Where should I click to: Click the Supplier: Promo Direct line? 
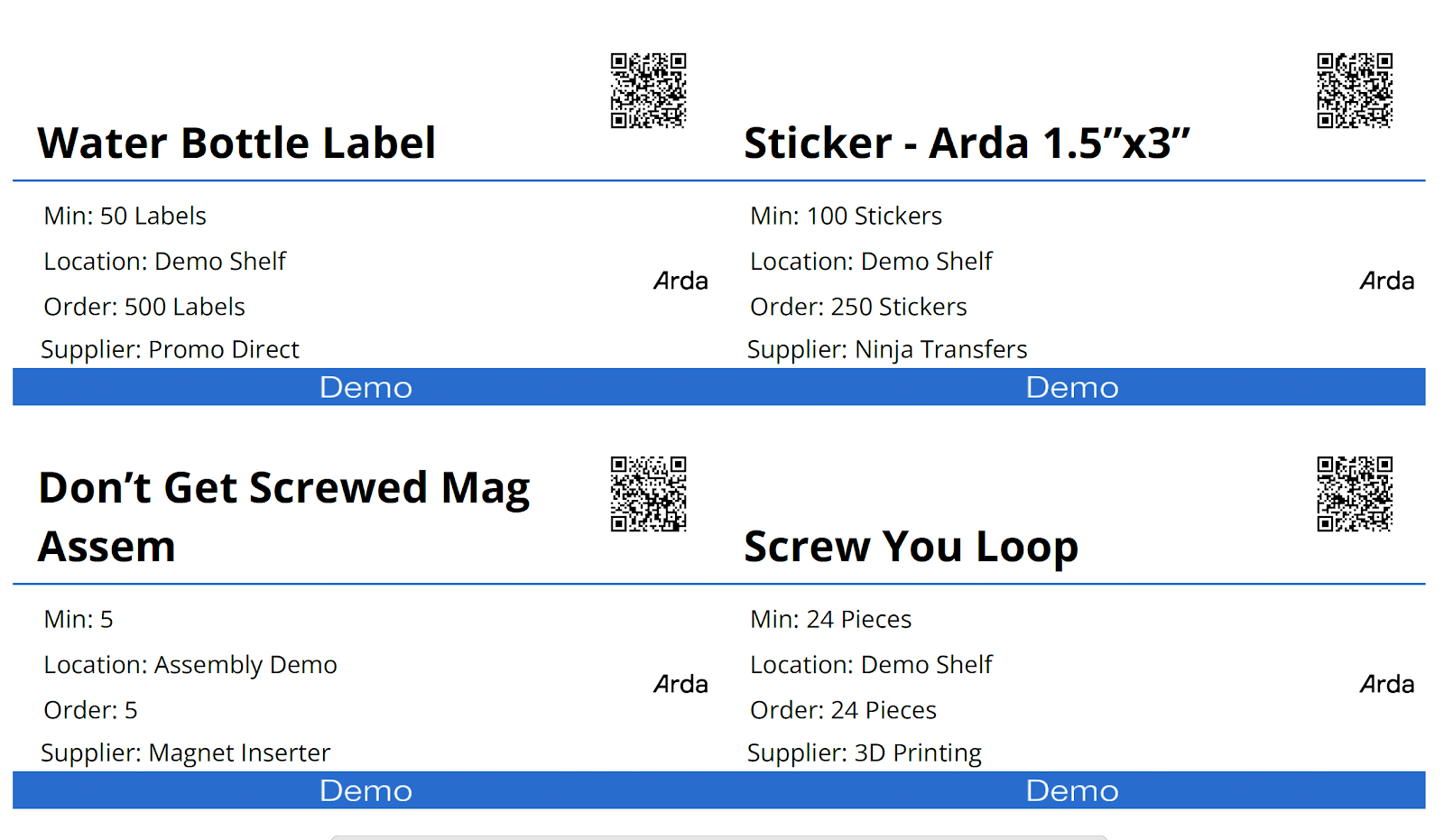coord(170,350)
